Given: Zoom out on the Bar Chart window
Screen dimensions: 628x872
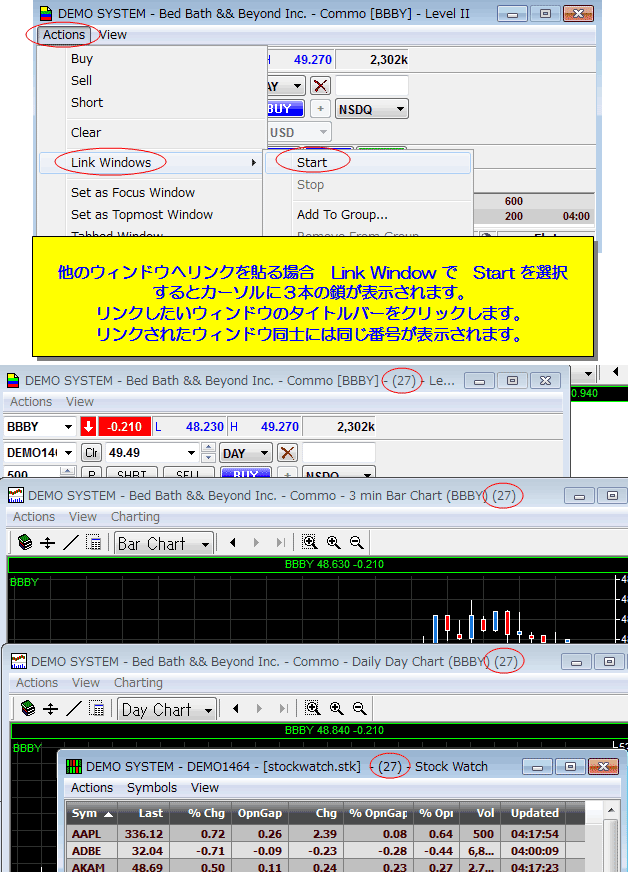Looking at the screenshot, I should (x=357, y=542).
